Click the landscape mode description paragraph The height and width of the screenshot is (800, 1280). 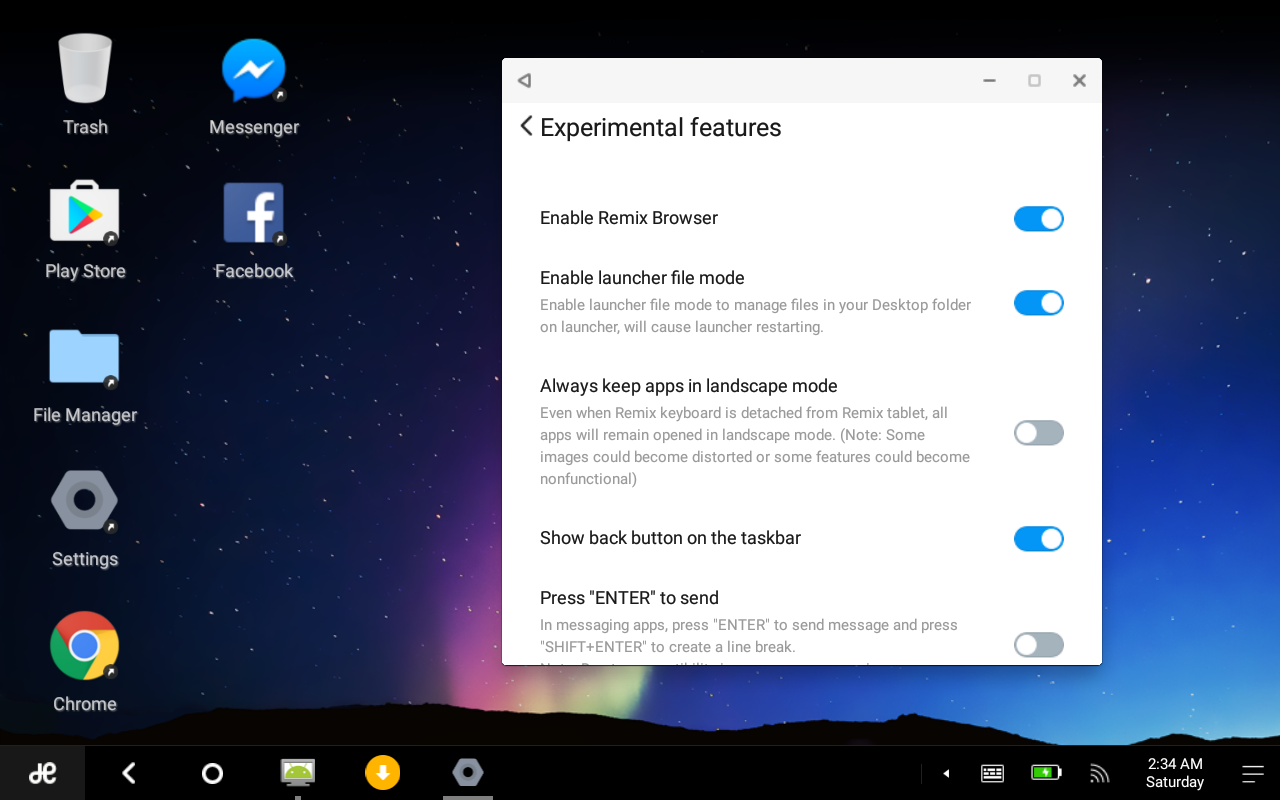pyautogui.click(x=755, y=446)
